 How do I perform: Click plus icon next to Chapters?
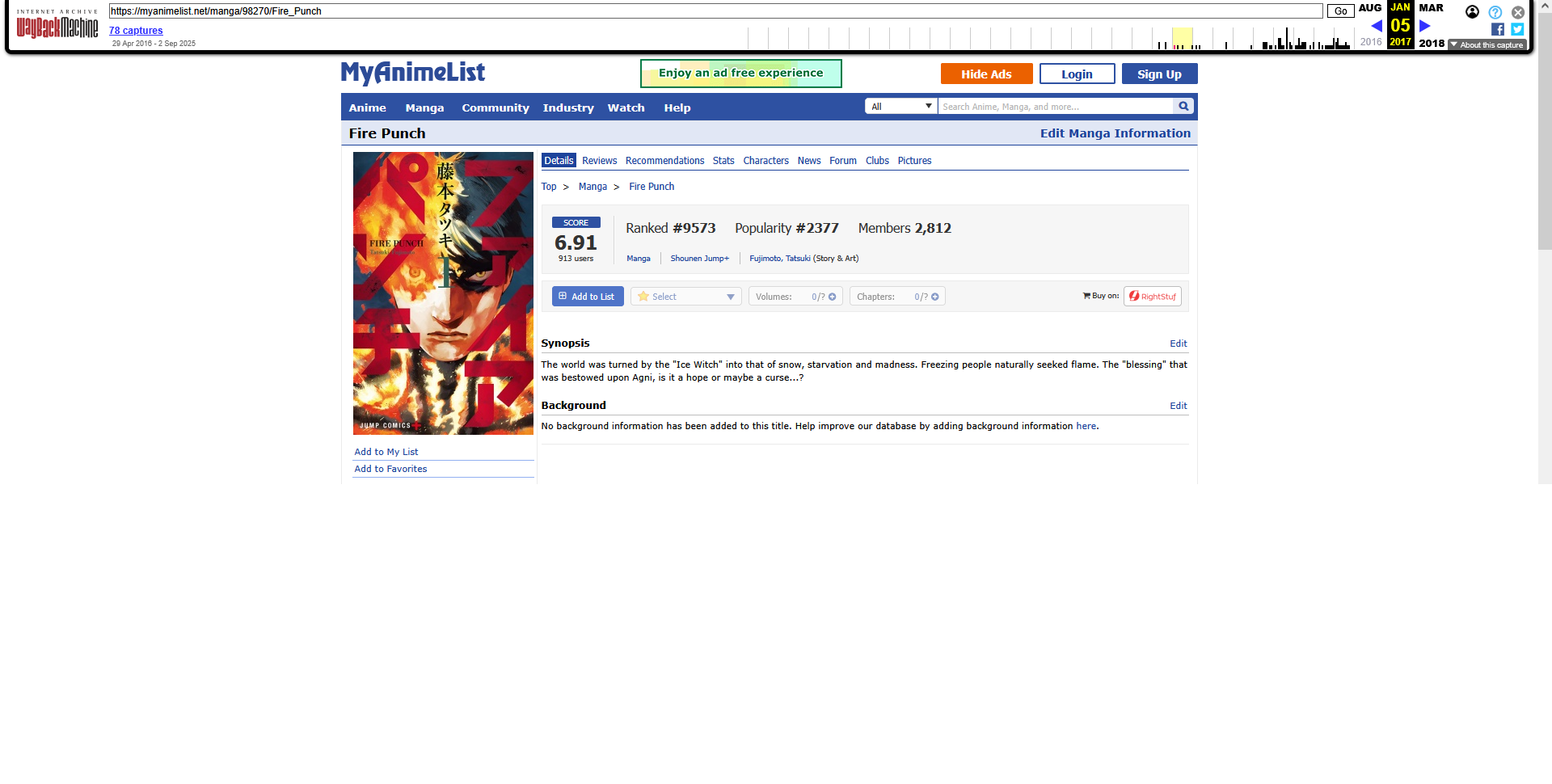[x=935, y=297]
